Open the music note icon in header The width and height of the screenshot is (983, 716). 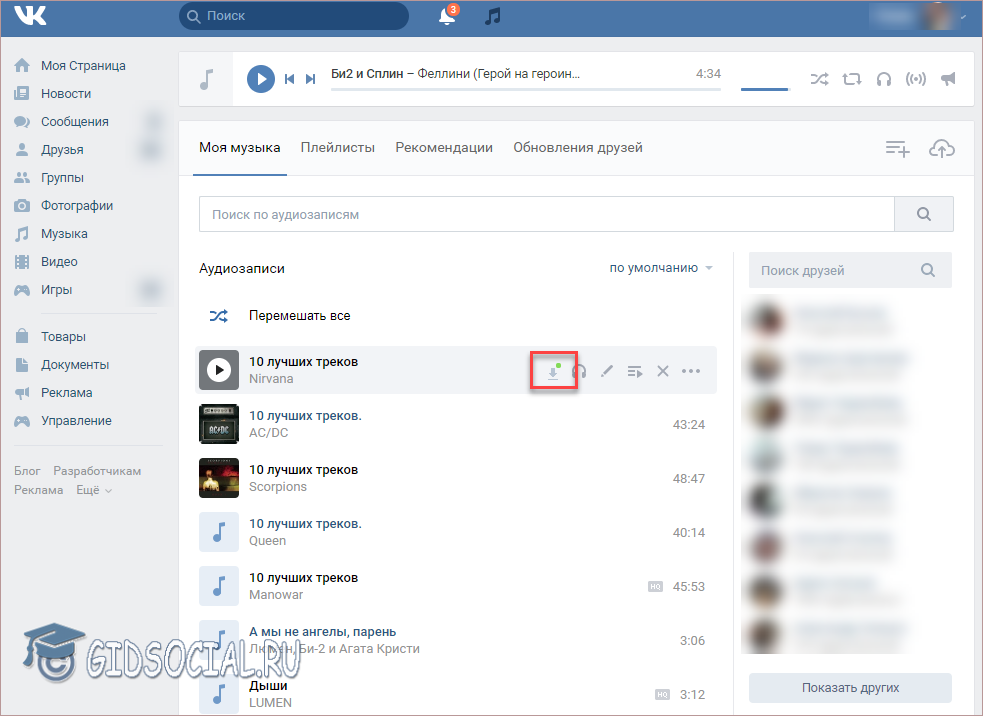(492, 16)
